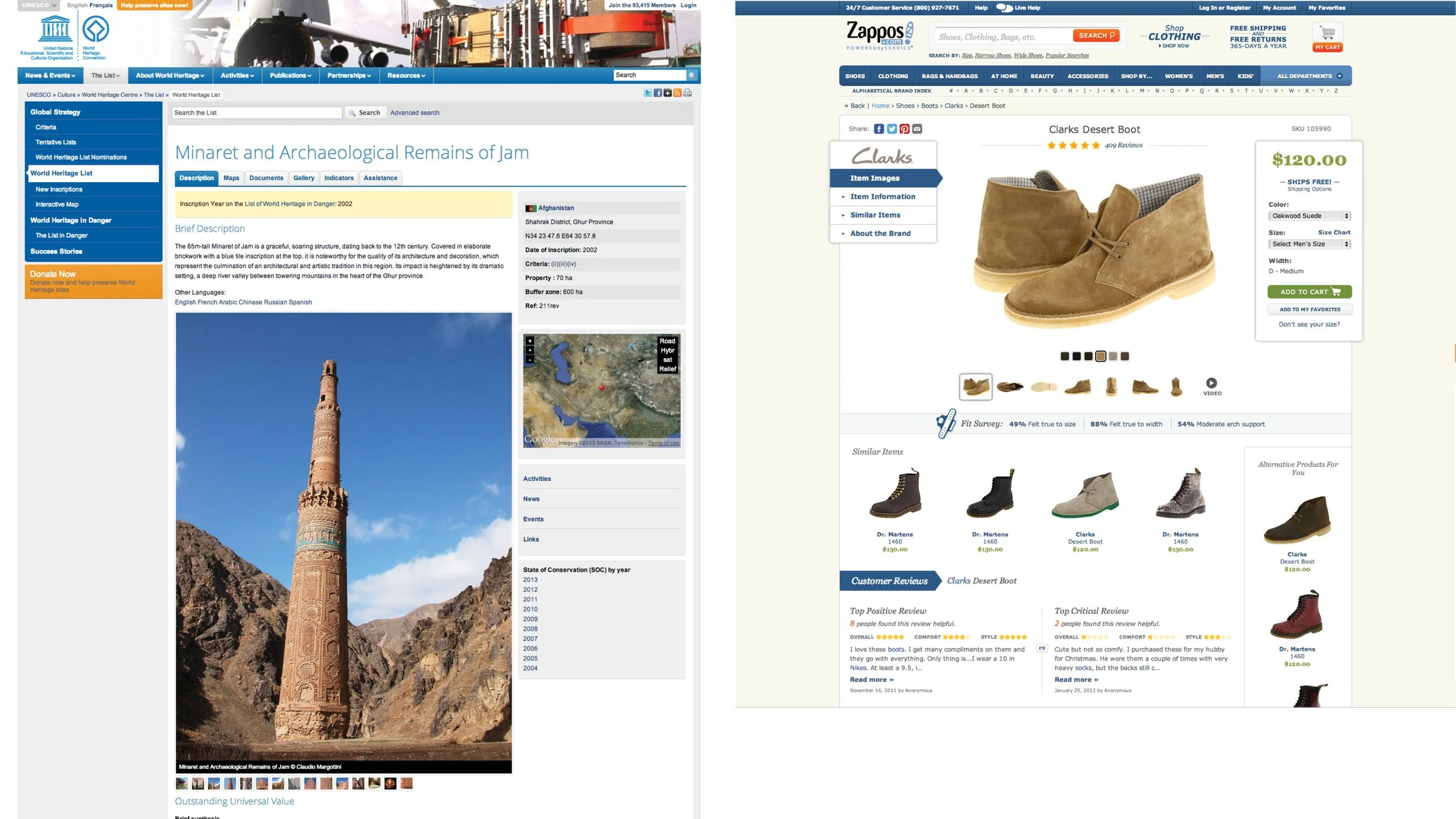Viewport: 1456px width, 819px height.
Task: Click Add to My Favorites button
Action: [1310, 309]
